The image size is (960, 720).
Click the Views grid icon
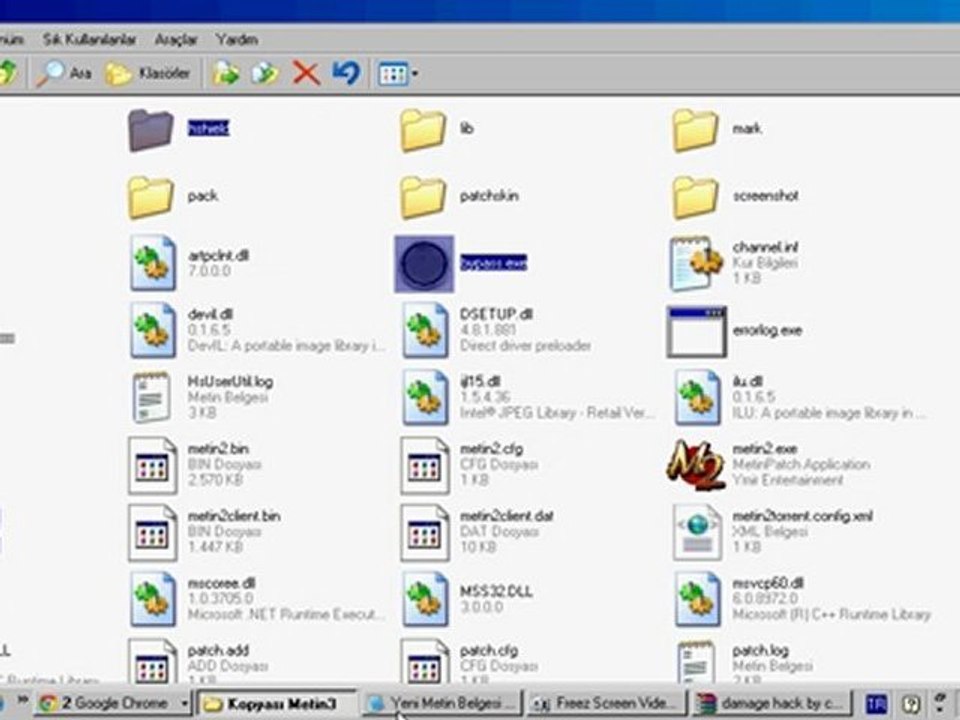[x=392, y=74]
